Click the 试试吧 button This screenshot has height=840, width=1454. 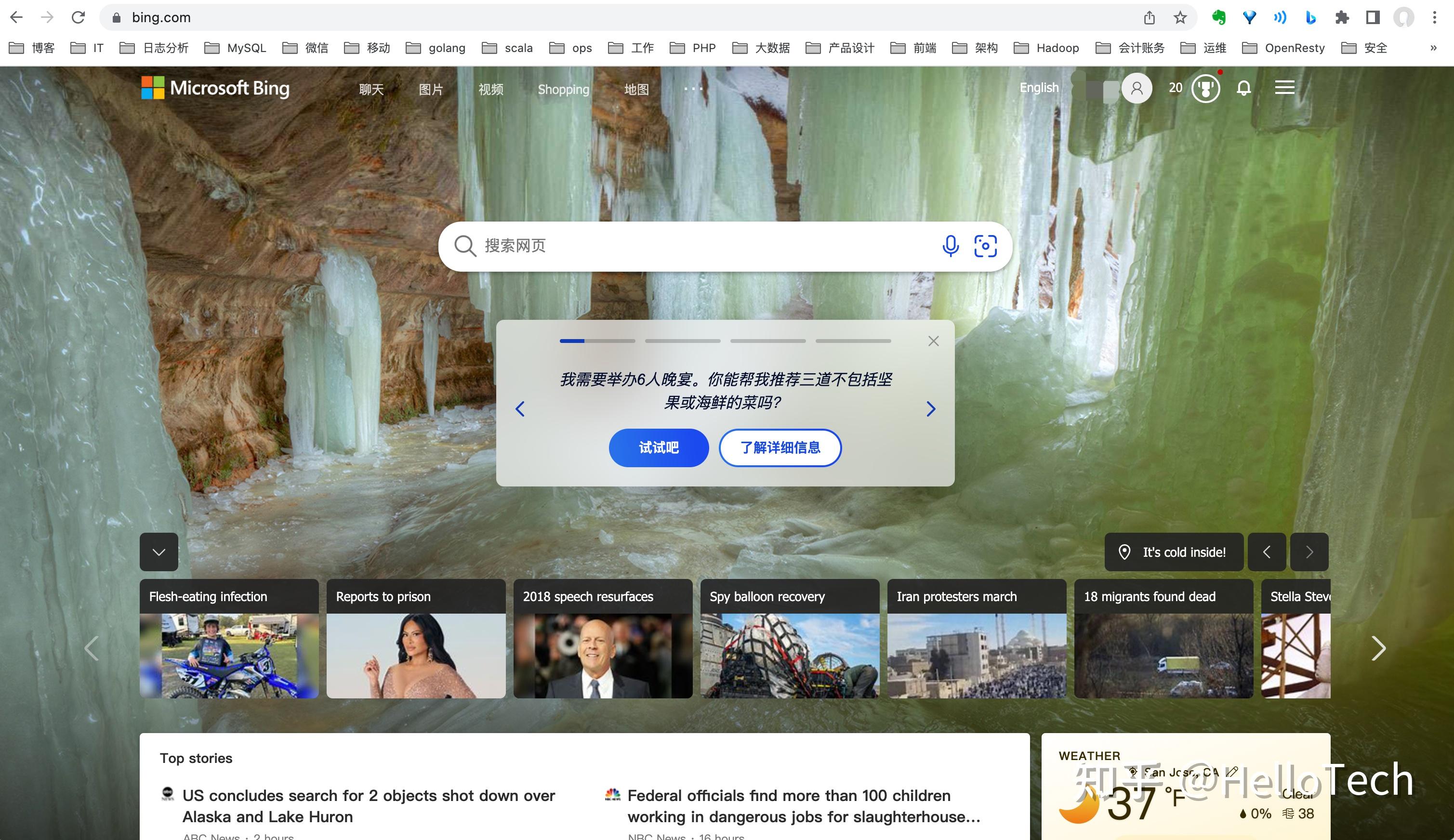point(658,447)
